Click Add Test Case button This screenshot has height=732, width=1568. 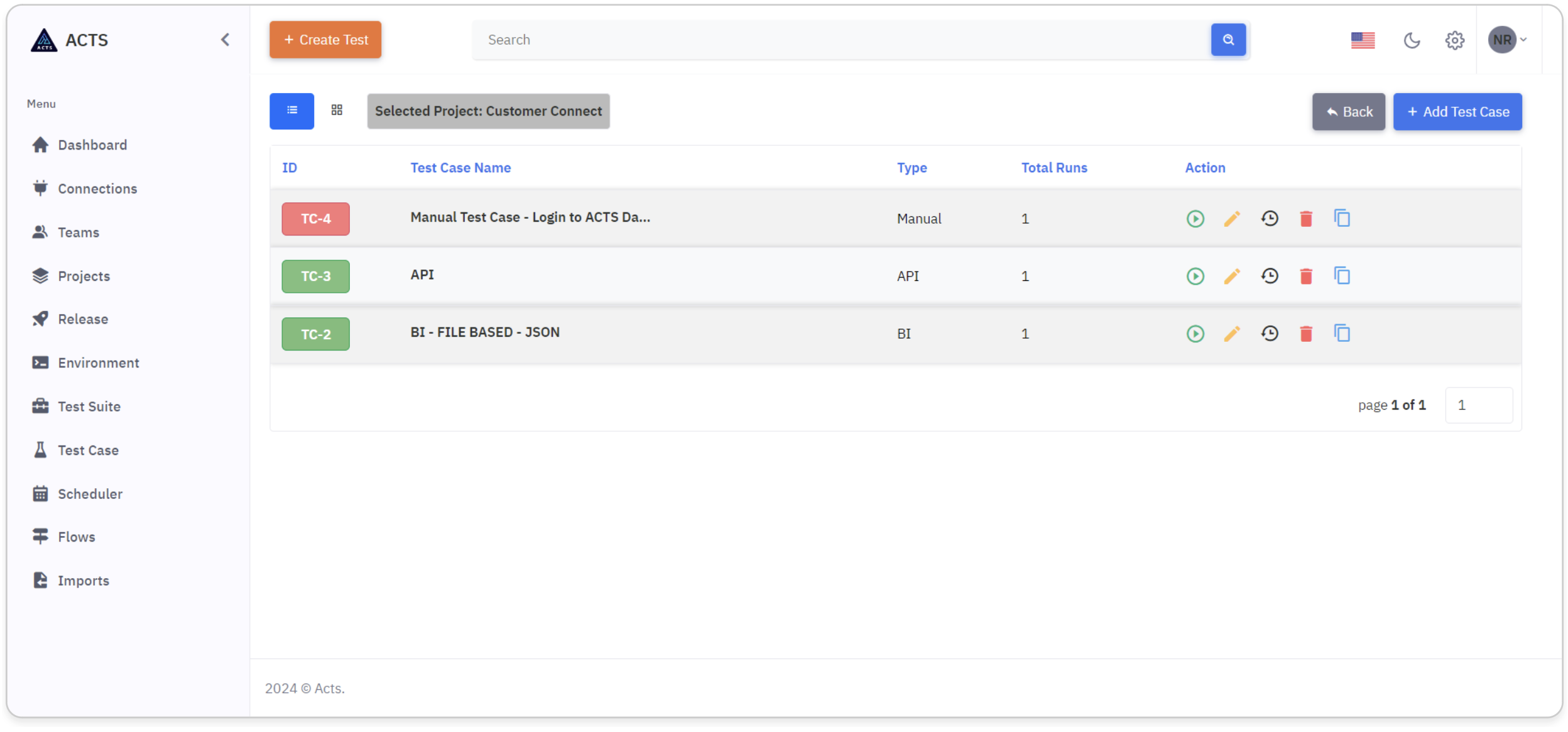(x=1457, y=112)
